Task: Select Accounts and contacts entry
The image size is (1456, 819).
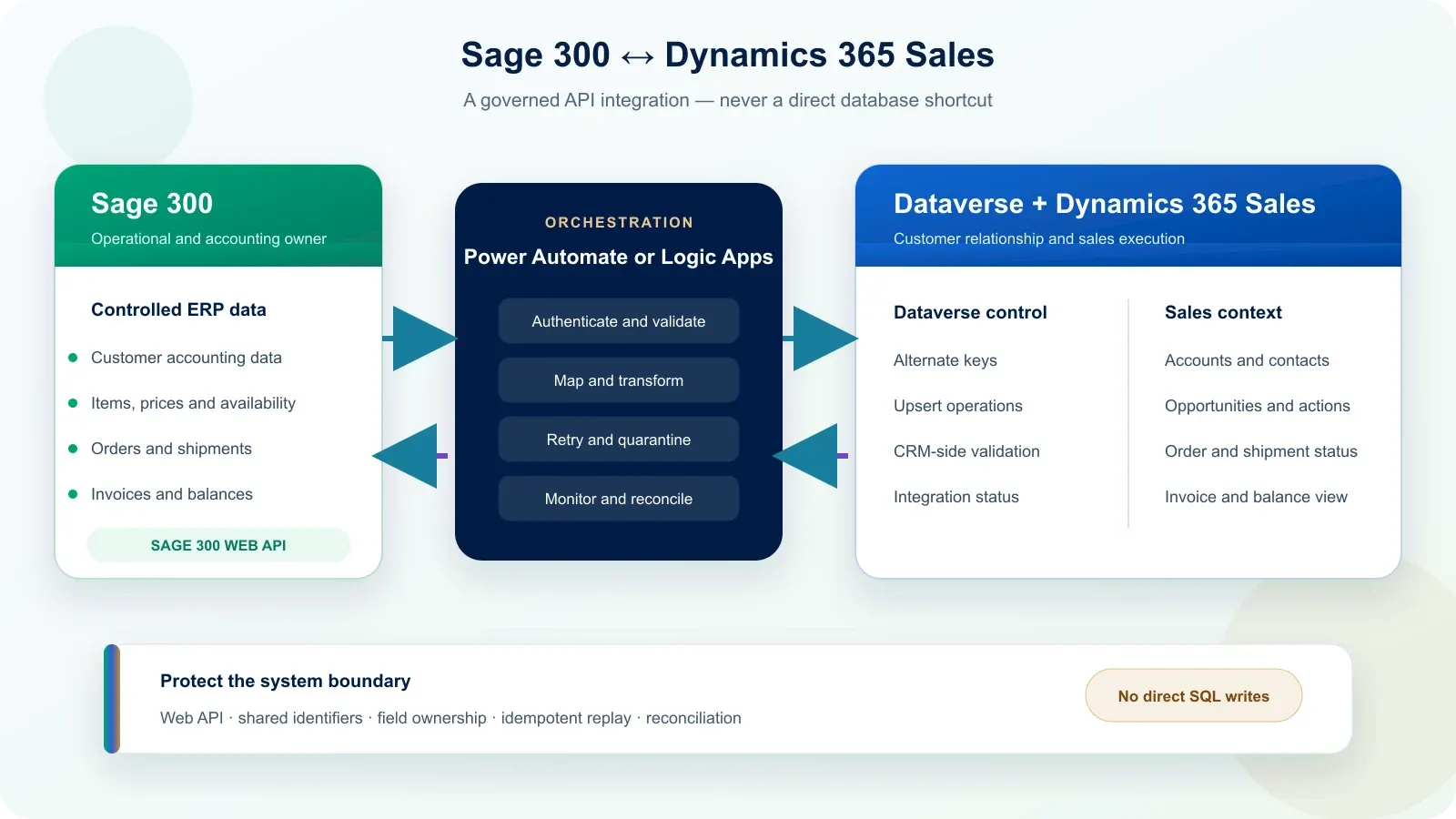Action: (x=1247, y=360)
